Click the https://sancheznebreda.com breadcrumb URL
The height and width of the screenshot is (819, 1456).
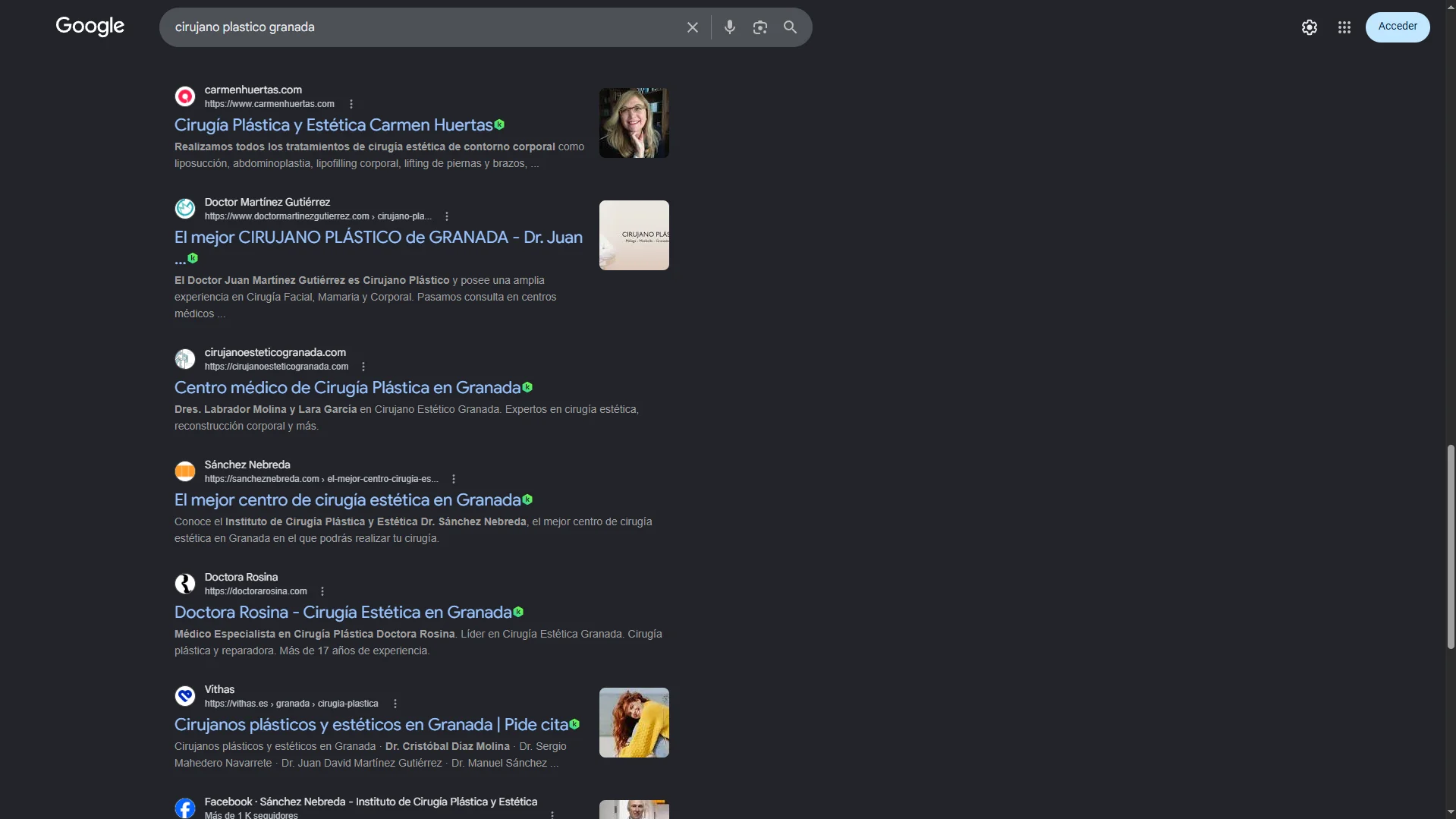(x=321, y=479)
